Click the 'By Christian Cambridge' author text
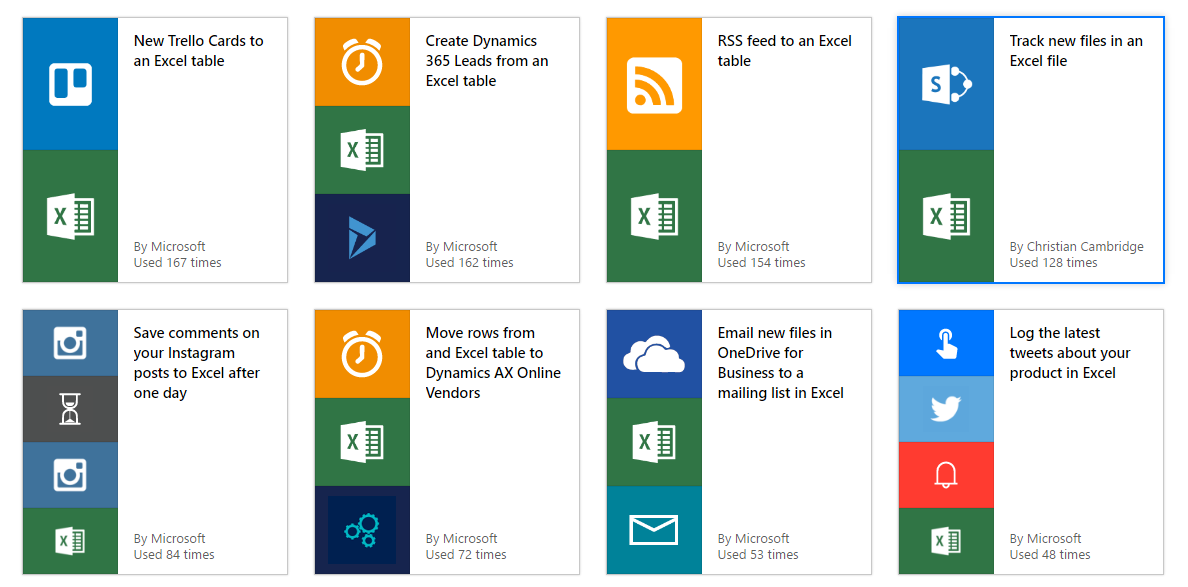This screenshot has height=587, width=1188. click(x=1077, y=246)
